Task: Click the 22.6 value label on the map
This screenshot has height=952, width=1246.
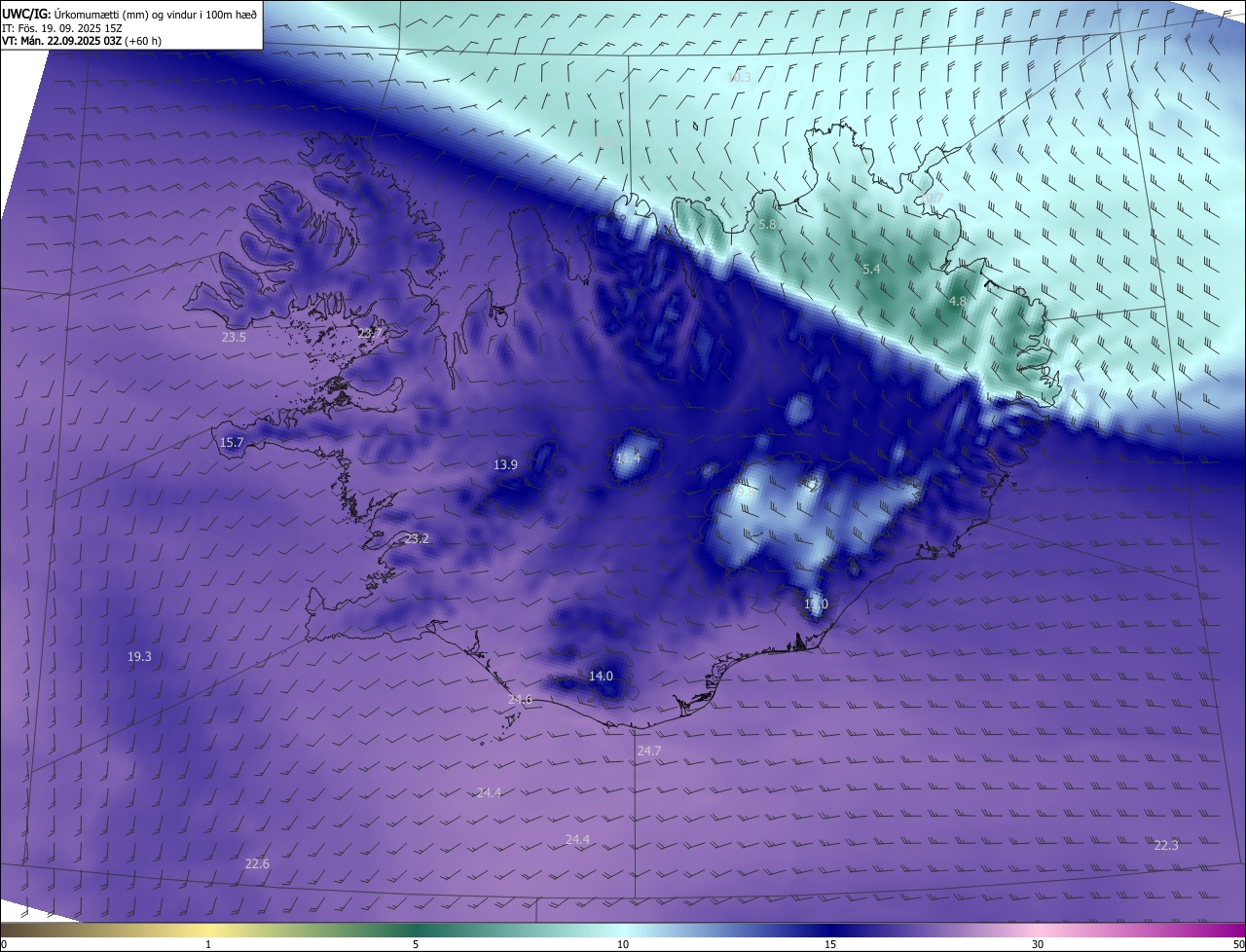Action: coord(257,863)
